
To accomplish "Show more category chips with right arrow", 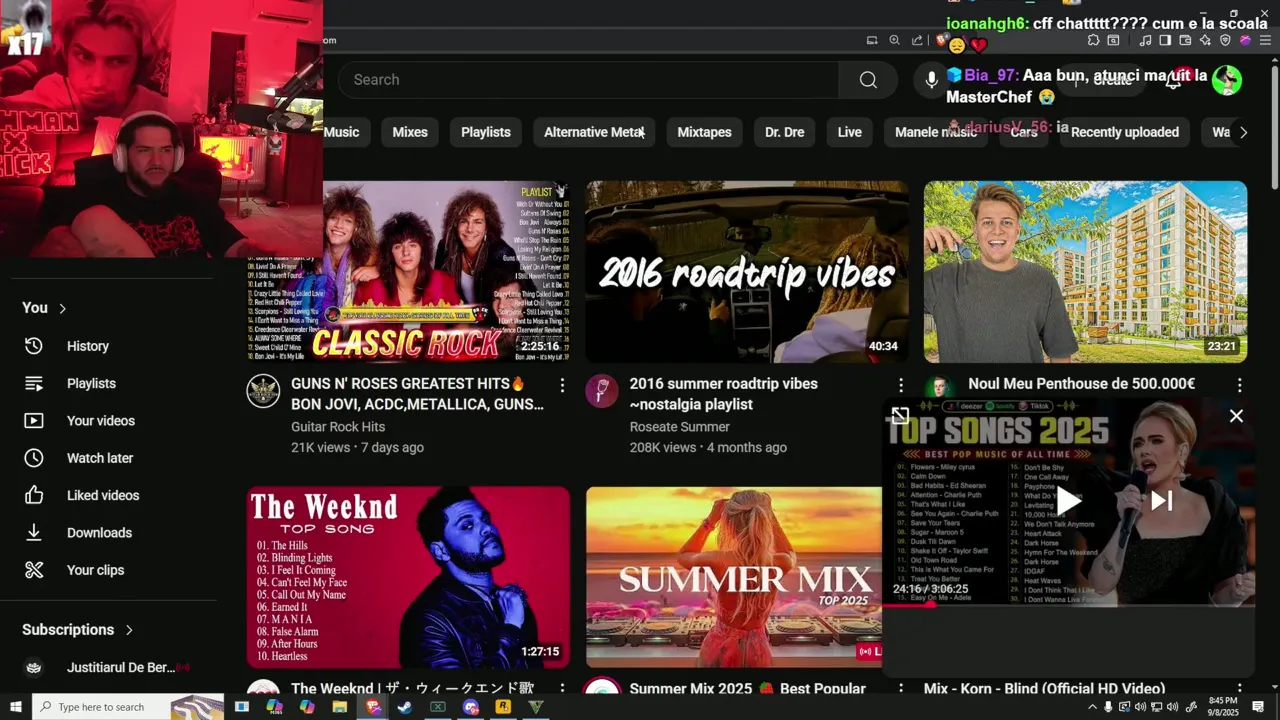I will 1243,132.
